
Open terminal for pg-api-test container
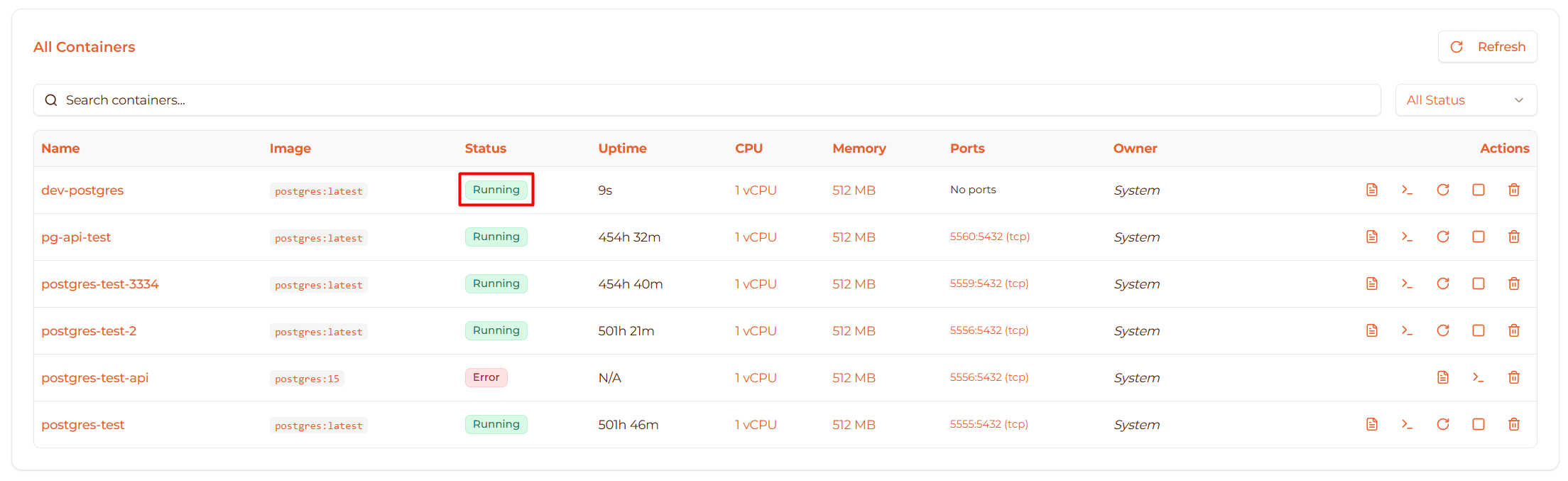pyautogui.click(x=1407, y=237)
